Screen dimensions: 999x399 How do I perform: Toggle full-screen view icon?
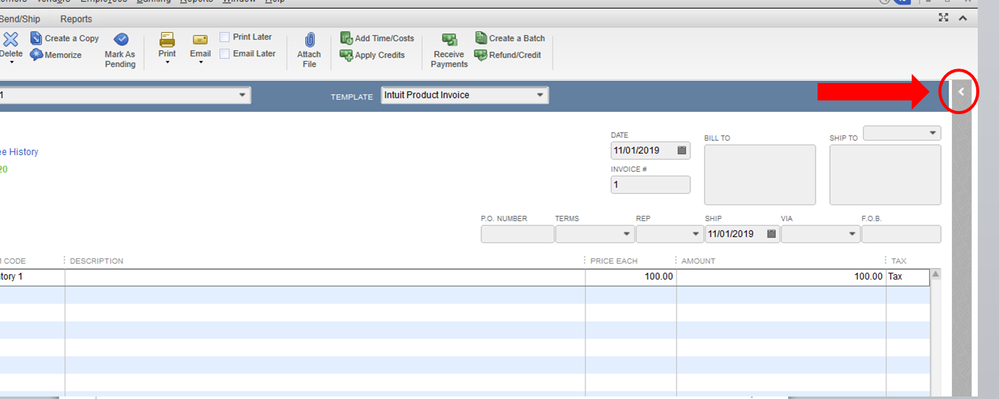pos(944,18)
